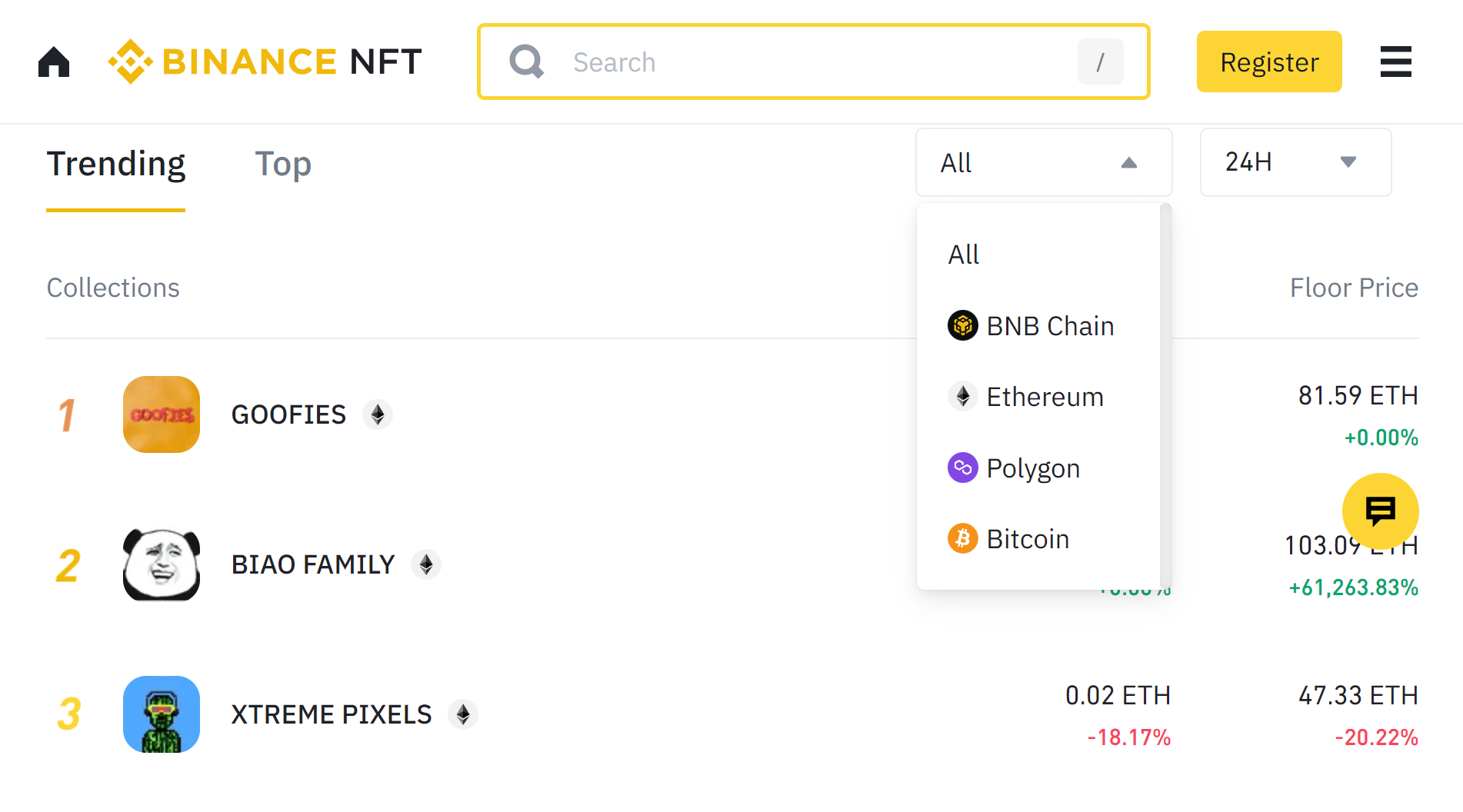The width and height of the screenshot is (1463, 812).
Task: Go to the home icon
Action: [x=54, y=62]
